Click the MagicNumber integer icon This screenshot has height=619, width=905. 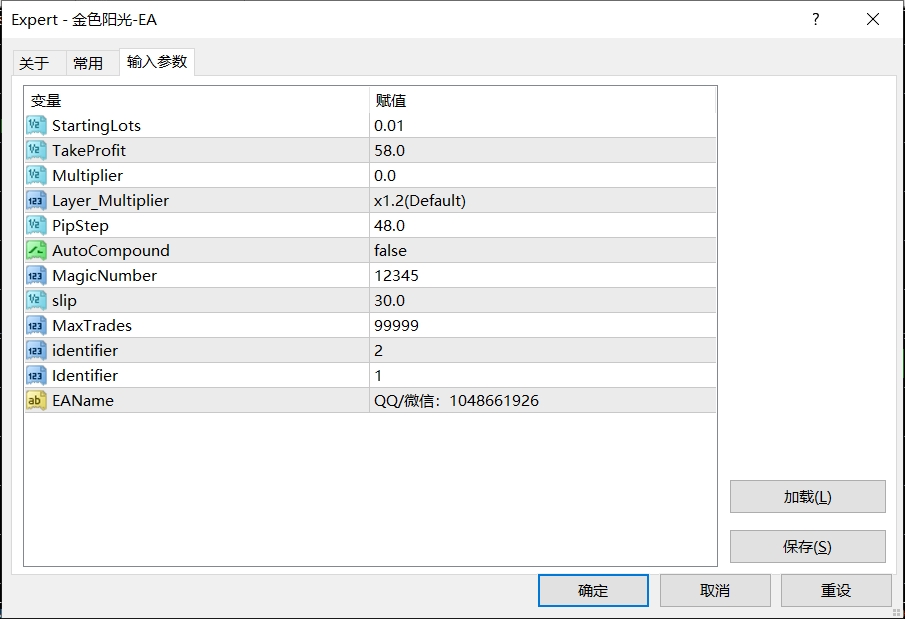(x=36, y=275)
